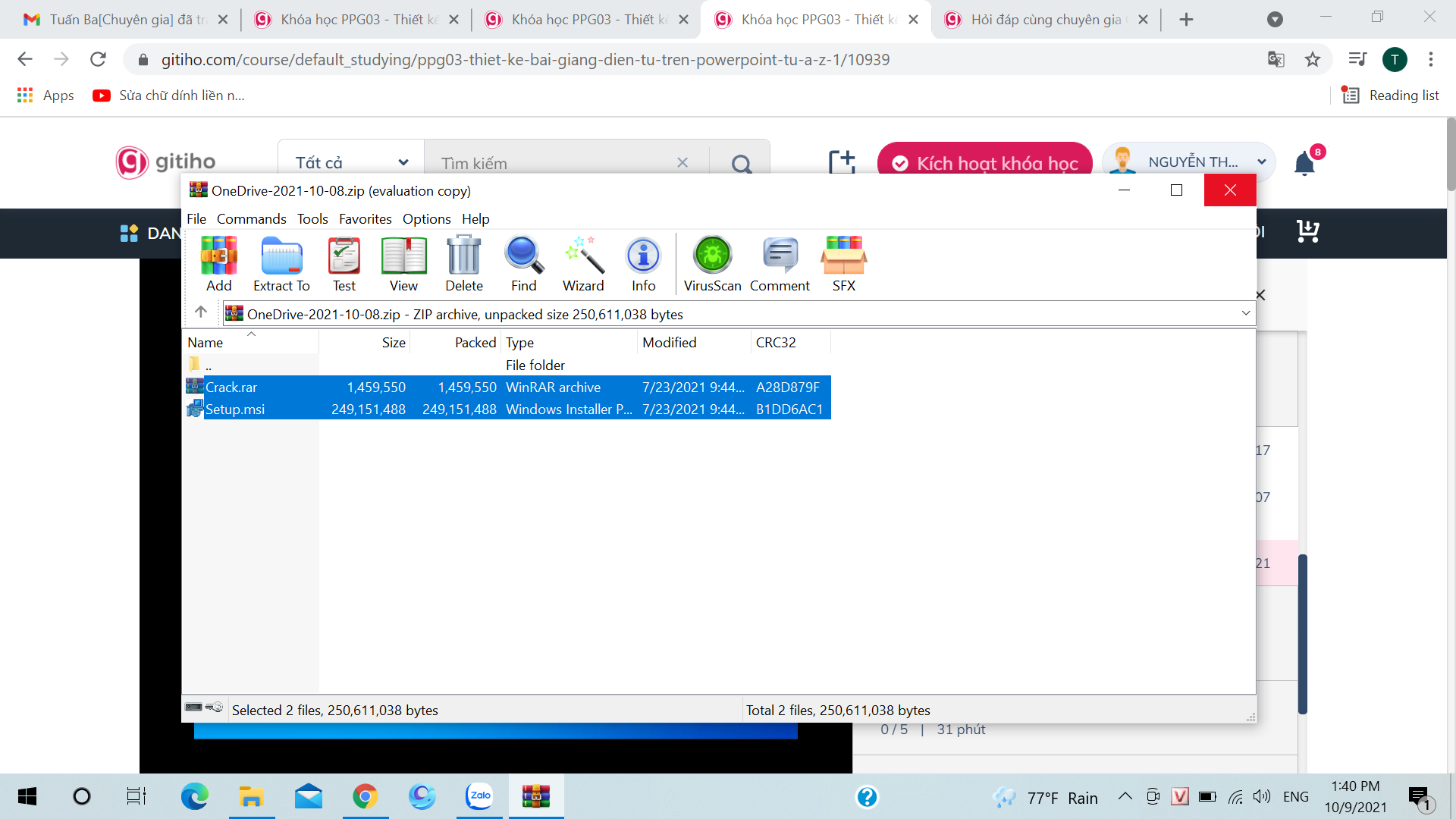Image resolution: width=1456 pixels, height=819 pixels.
Task: Open the View toolbar icon
Action: [403, 263]
